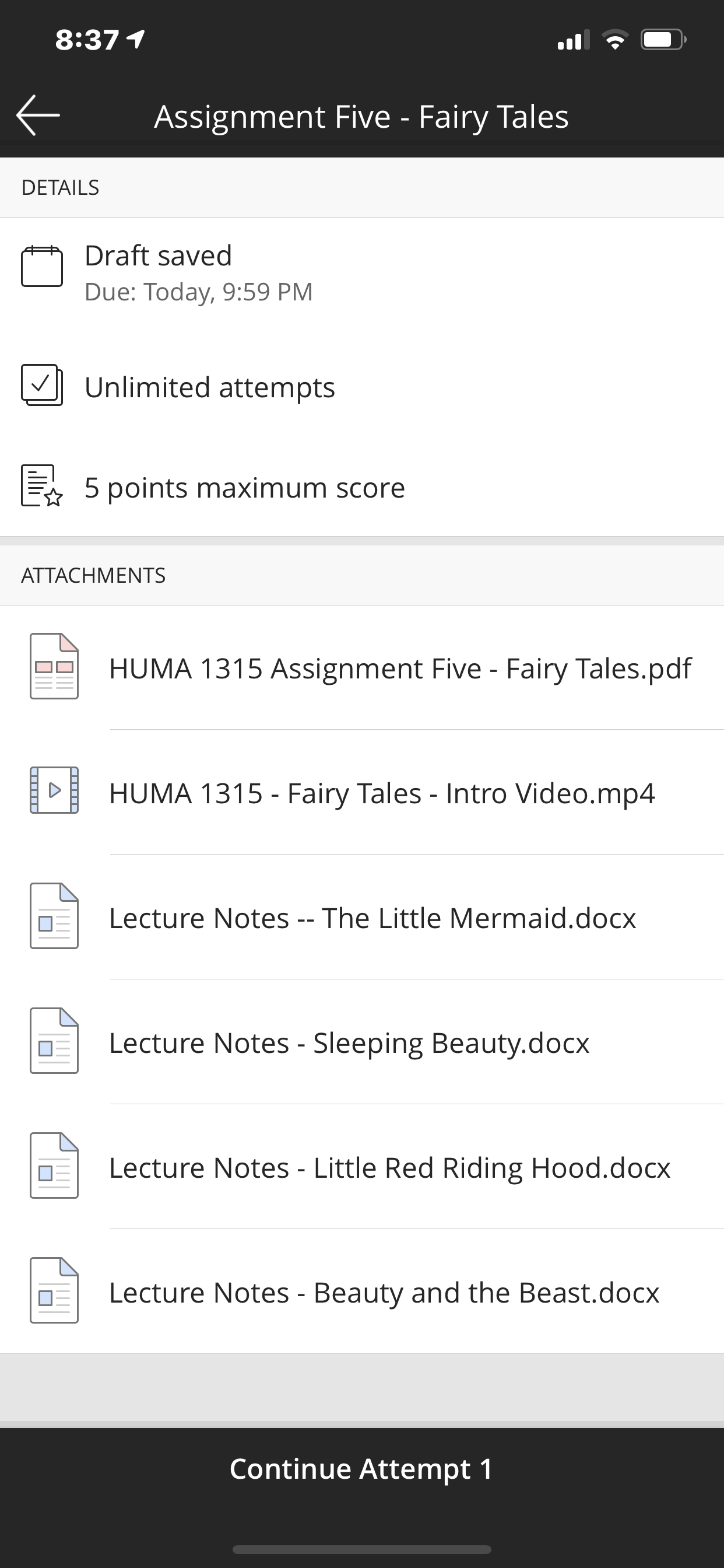Tap the Intro Video film icon
The height and width of the screenshot is (1568, 724).
[x=54, y=790]
